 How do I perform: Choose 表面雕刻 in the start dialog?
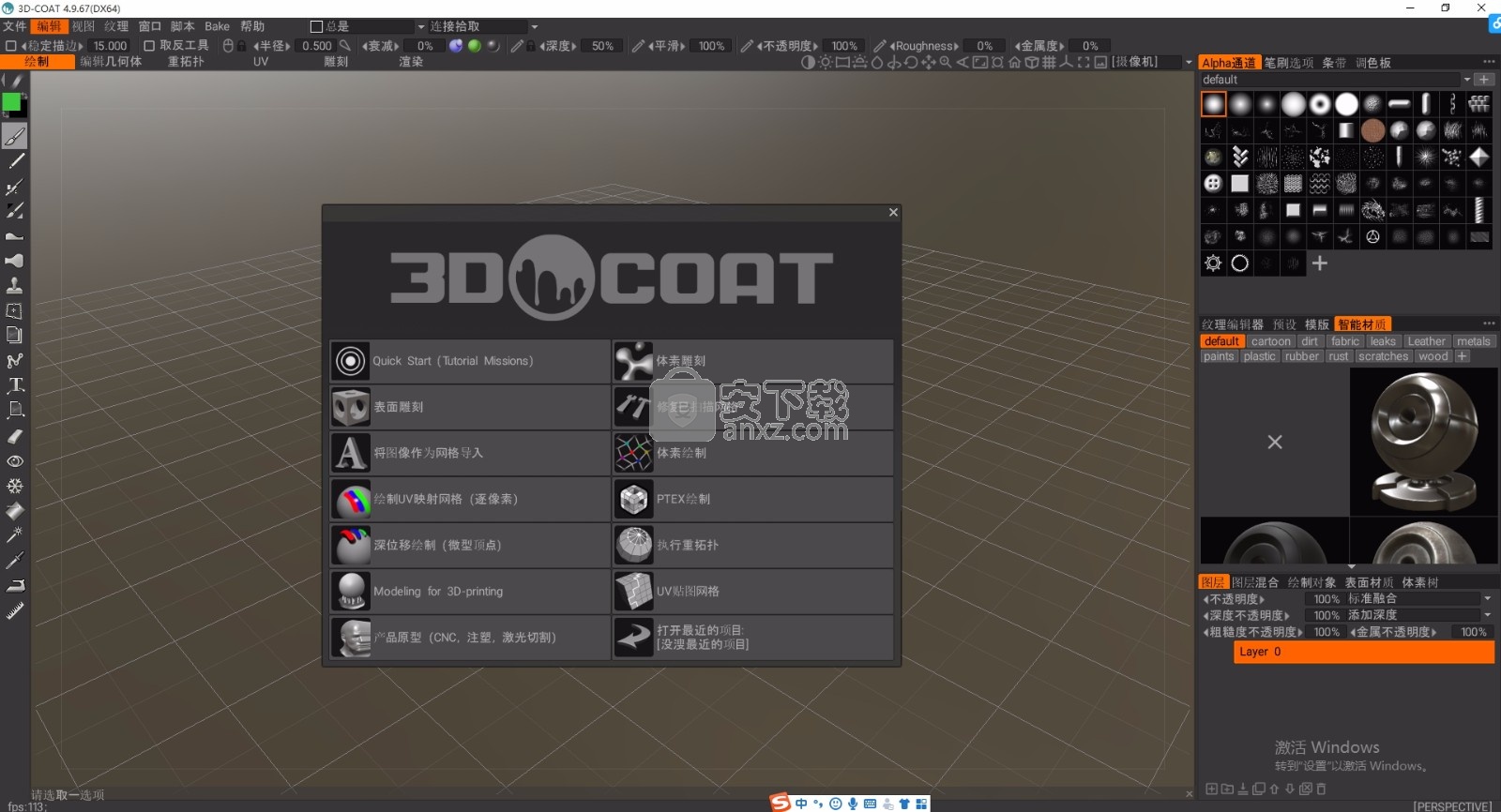[x=470, y=407]
